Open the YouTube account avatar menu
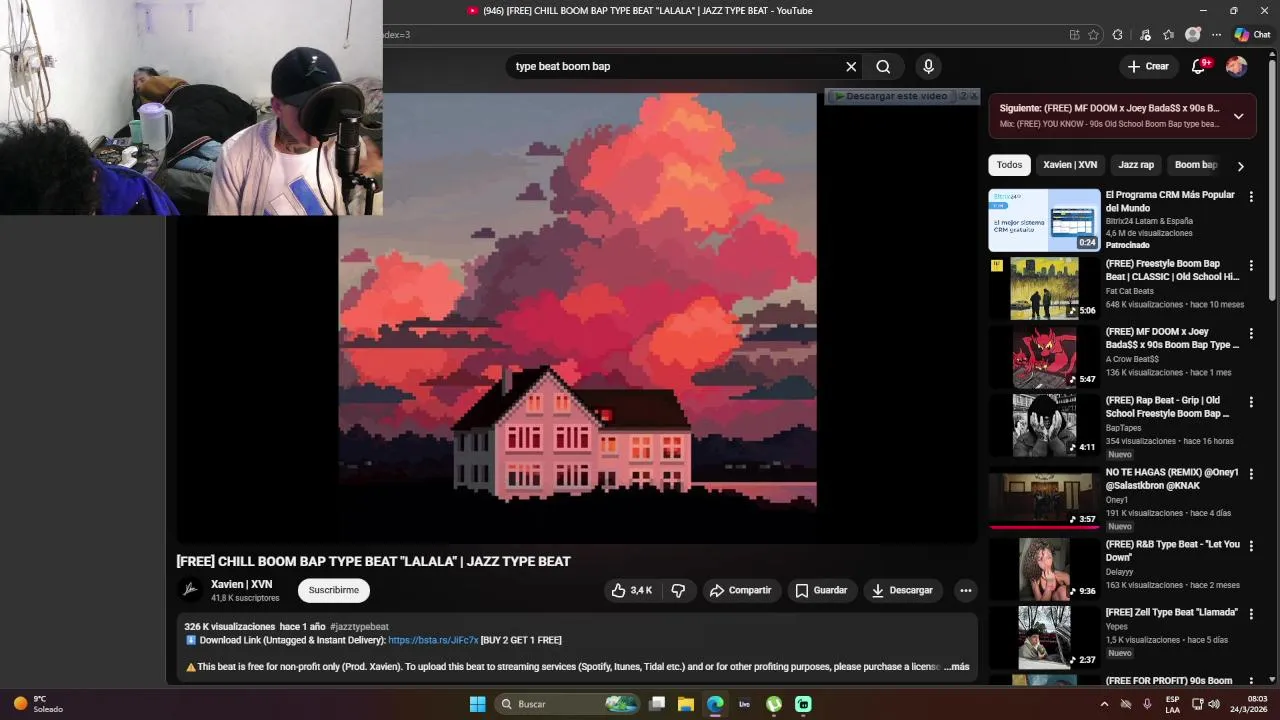 point(1237,66)
